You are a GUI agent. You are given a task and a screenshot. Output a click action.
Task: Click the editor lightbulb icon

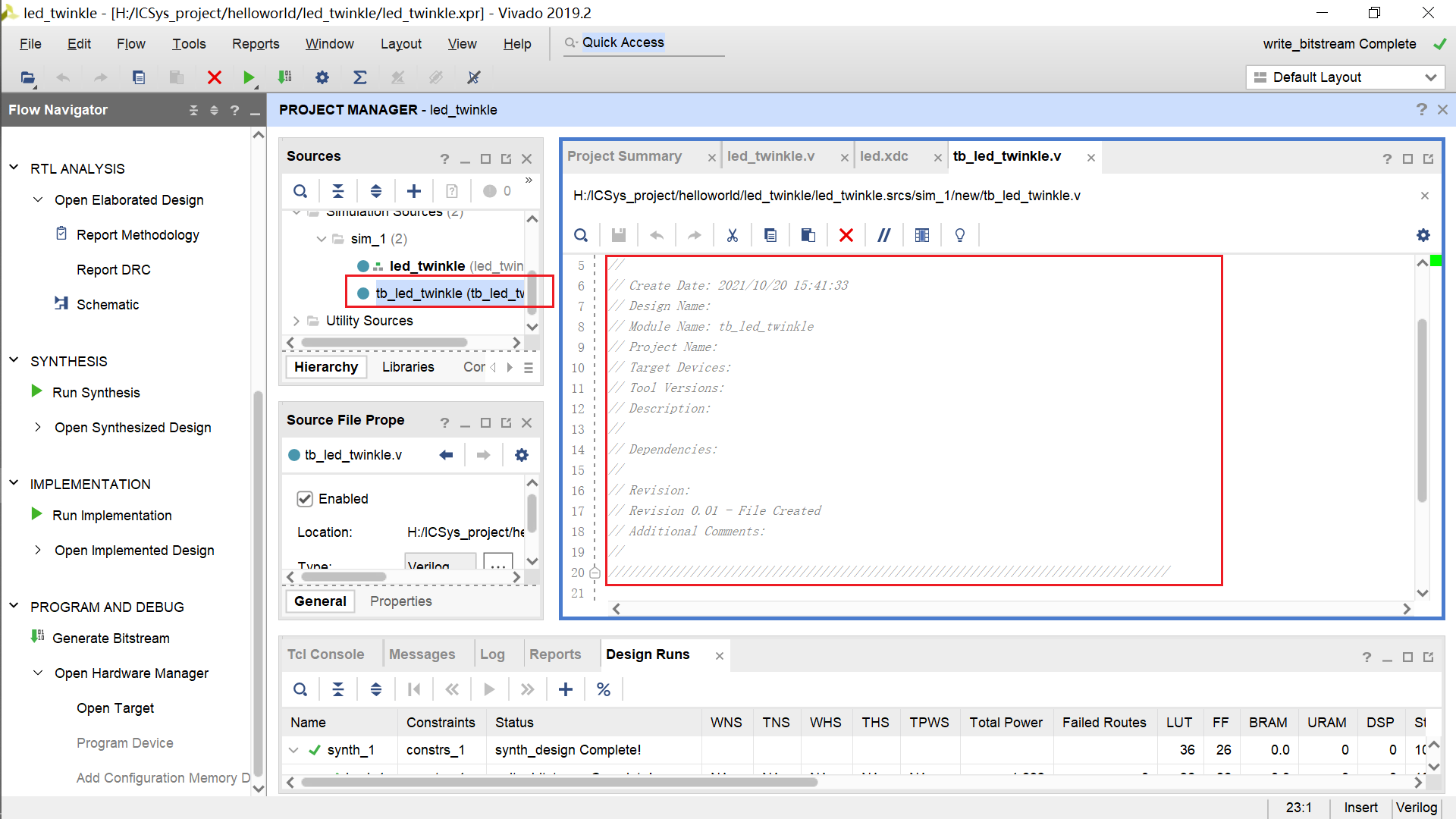click(960, 235)
